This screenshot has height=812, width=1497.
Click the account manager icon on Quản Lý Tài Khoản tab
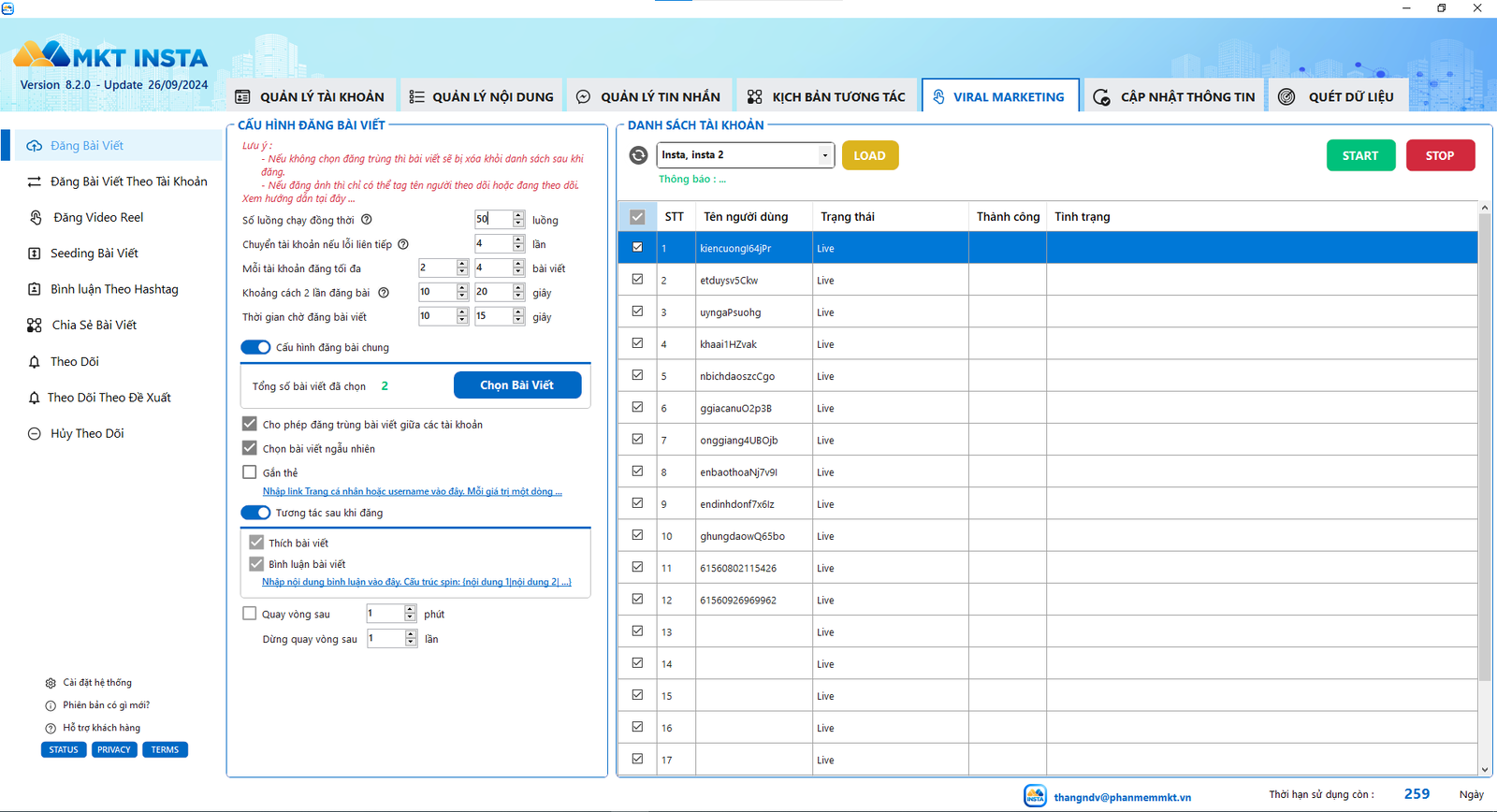click(x=242, y=96)
